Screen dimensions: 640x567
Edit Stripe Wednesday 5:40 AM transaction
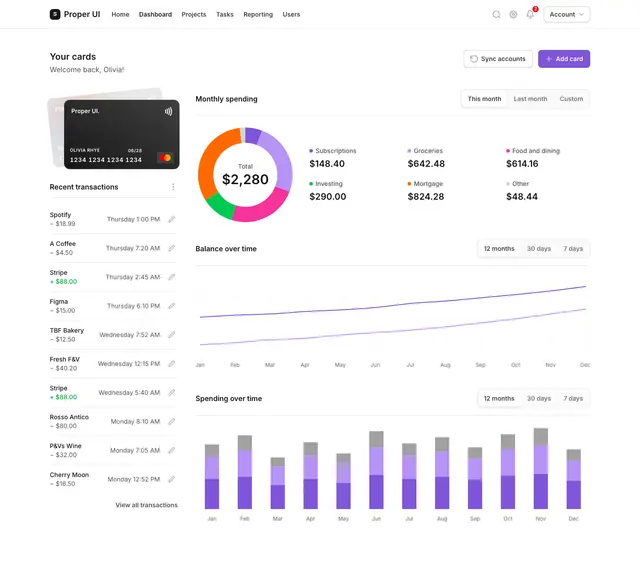click(x=171, y=393)
